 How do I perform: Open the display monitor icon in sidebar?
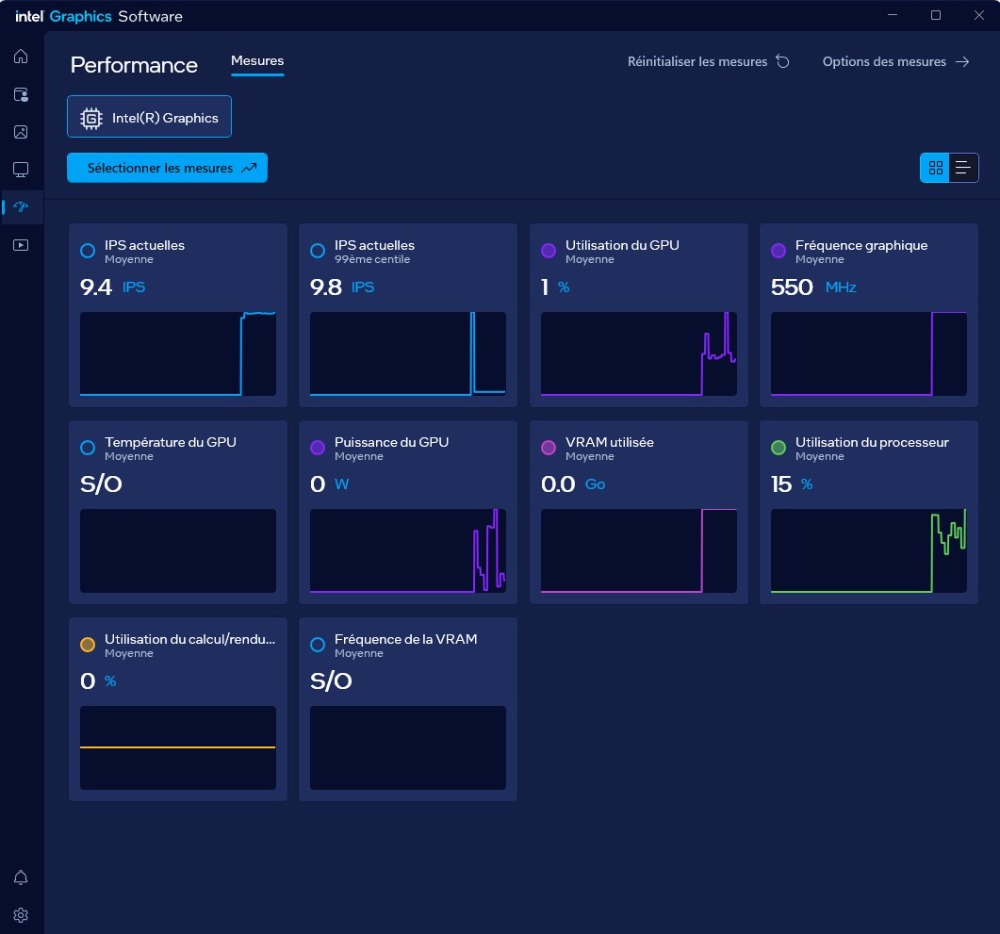click(x=21, y=170)
